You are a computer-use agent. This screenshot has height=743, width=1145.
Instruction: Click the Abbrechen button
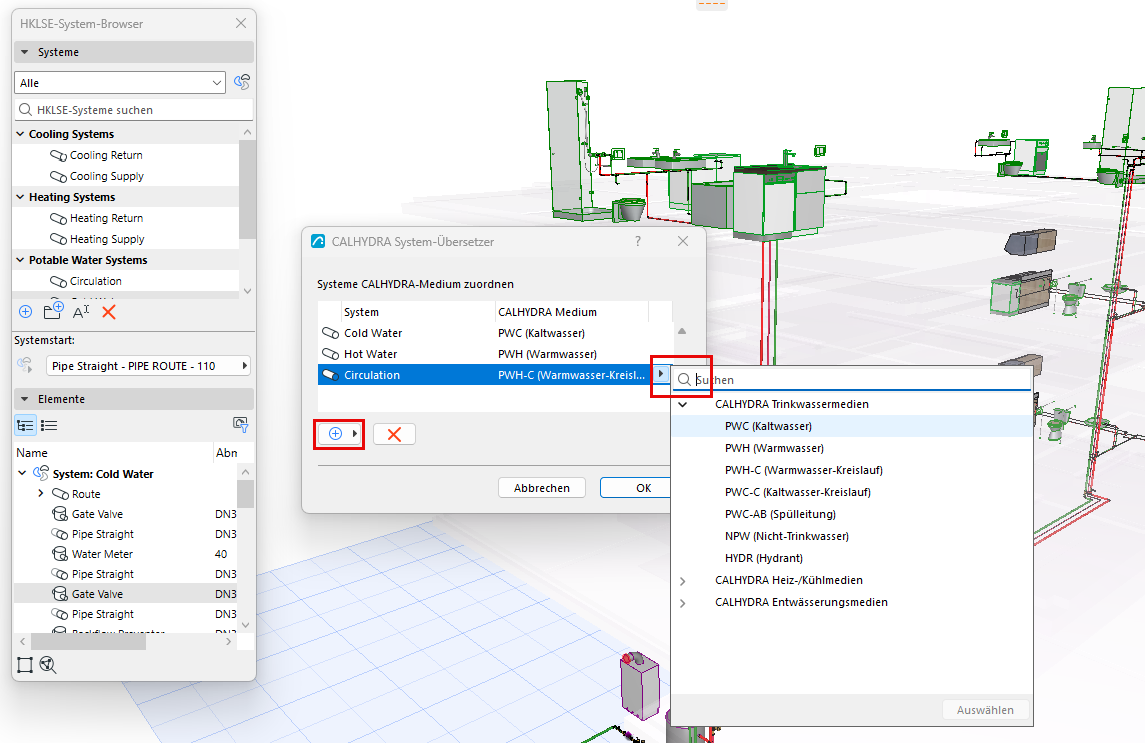[542, 487]
